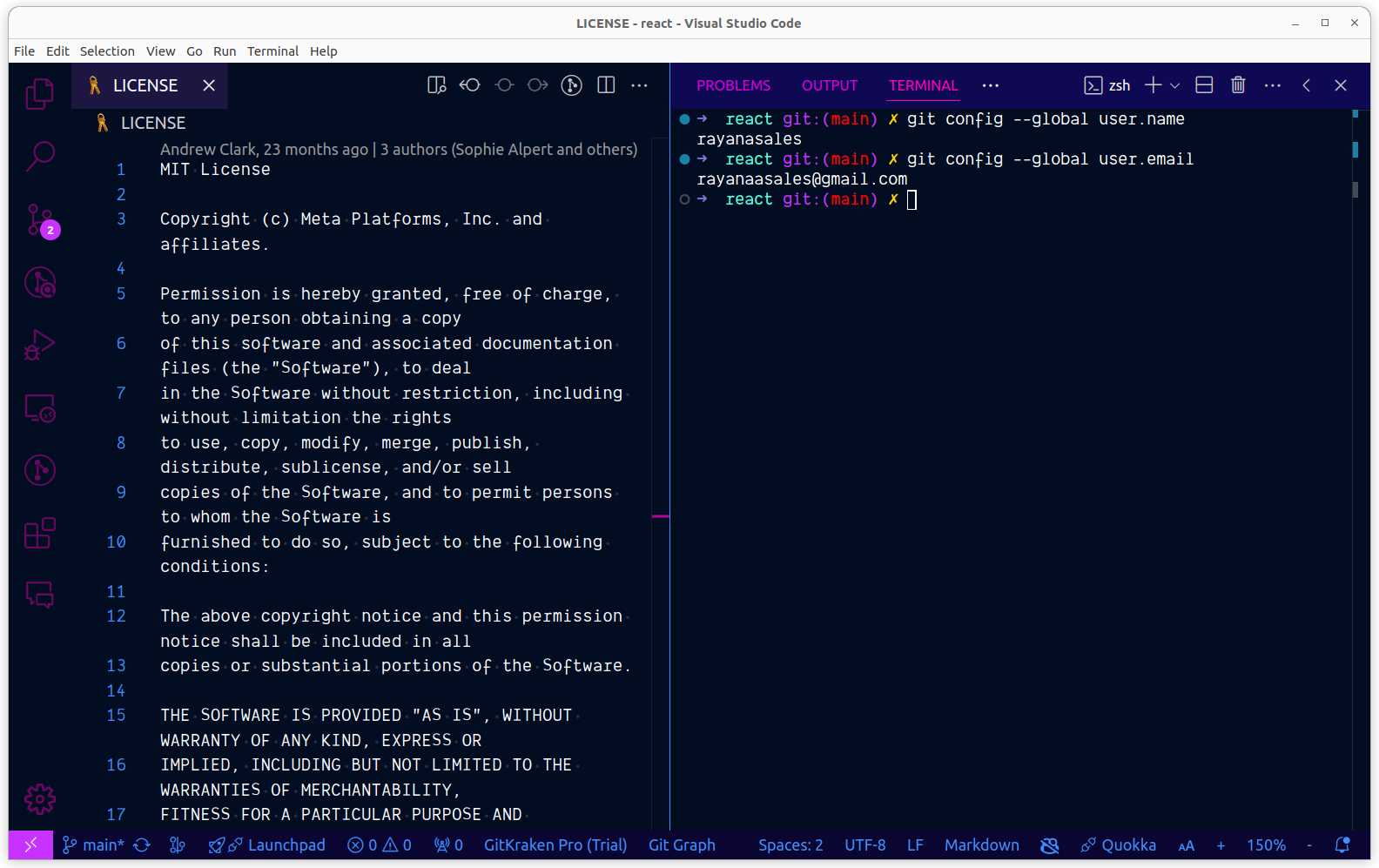Click the ports forwarded 0 indicator

click(x=448, y=844)
